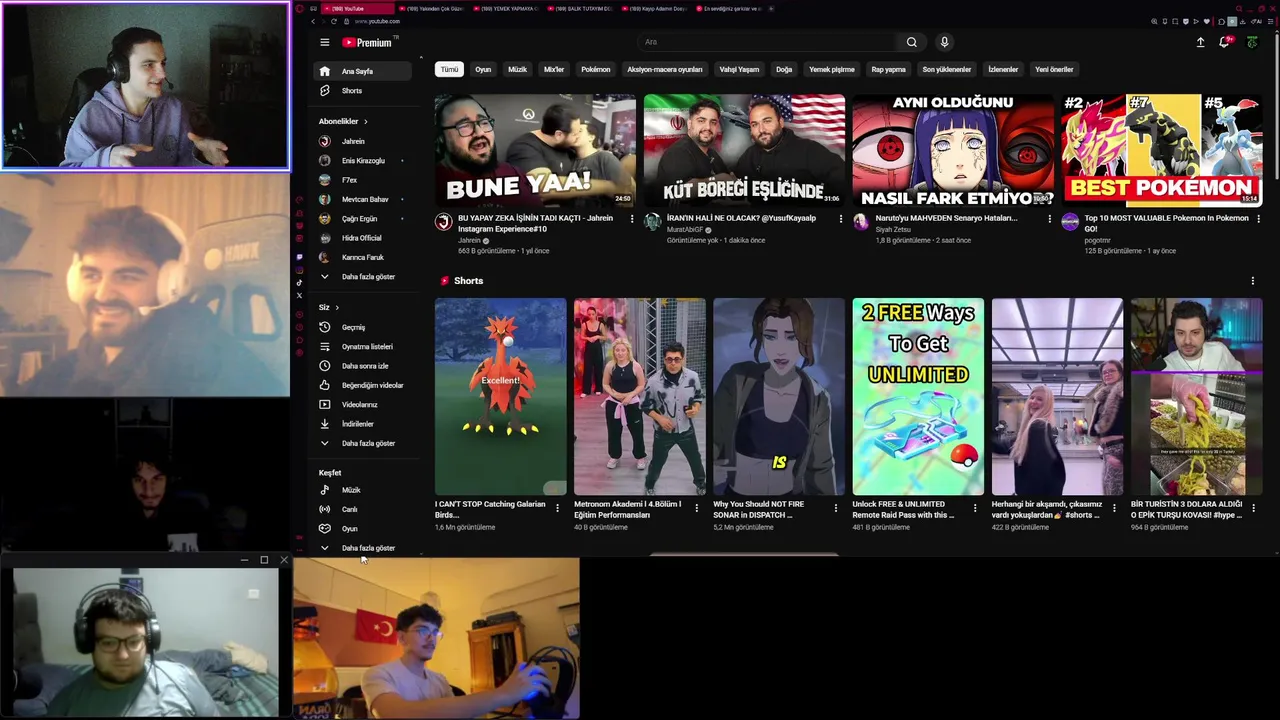Expand first Daha fazla göster under subscriptions

click(363, 277)
